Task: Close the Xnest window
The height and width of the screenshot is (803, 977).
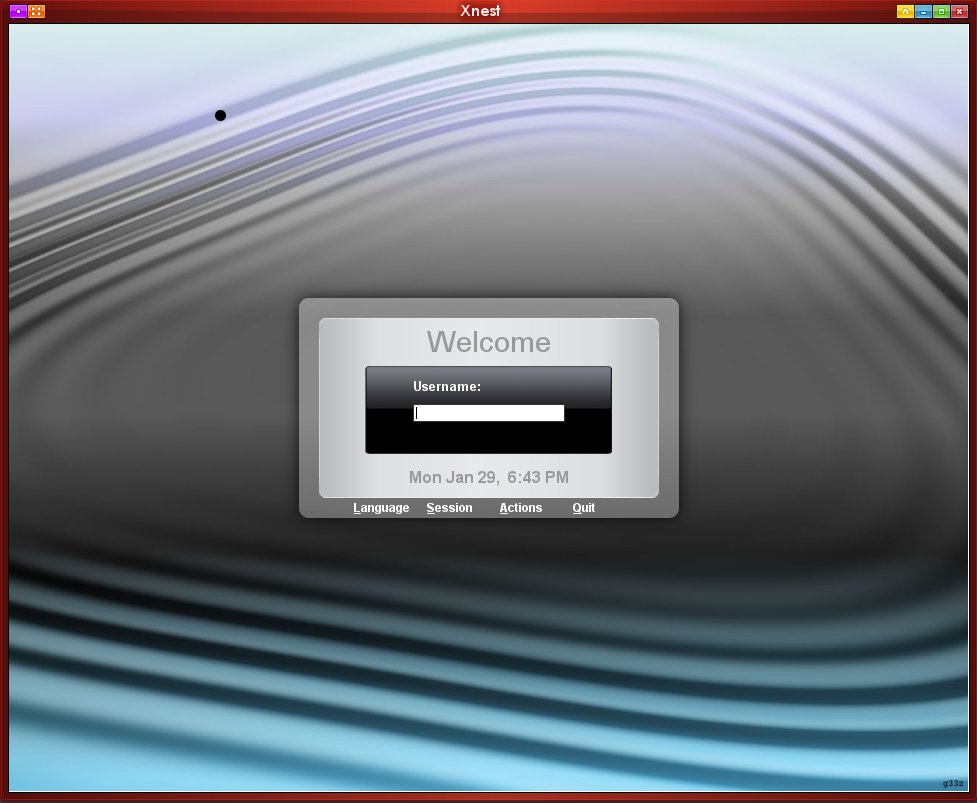Action: coord(960,11)
